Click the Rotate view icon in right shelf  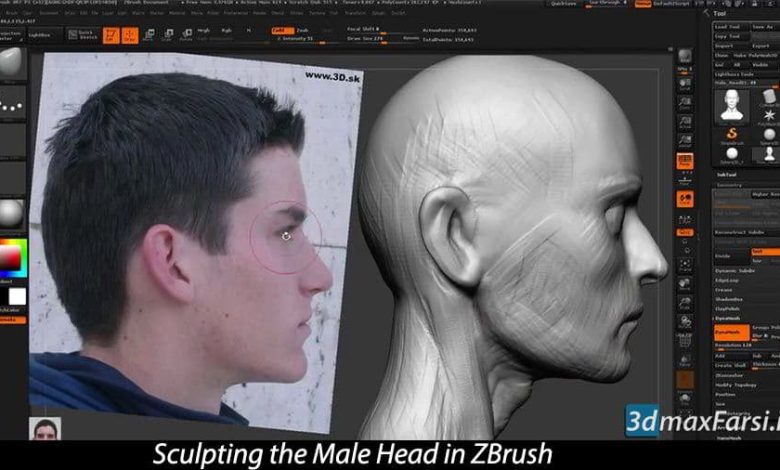click(685, 322)
